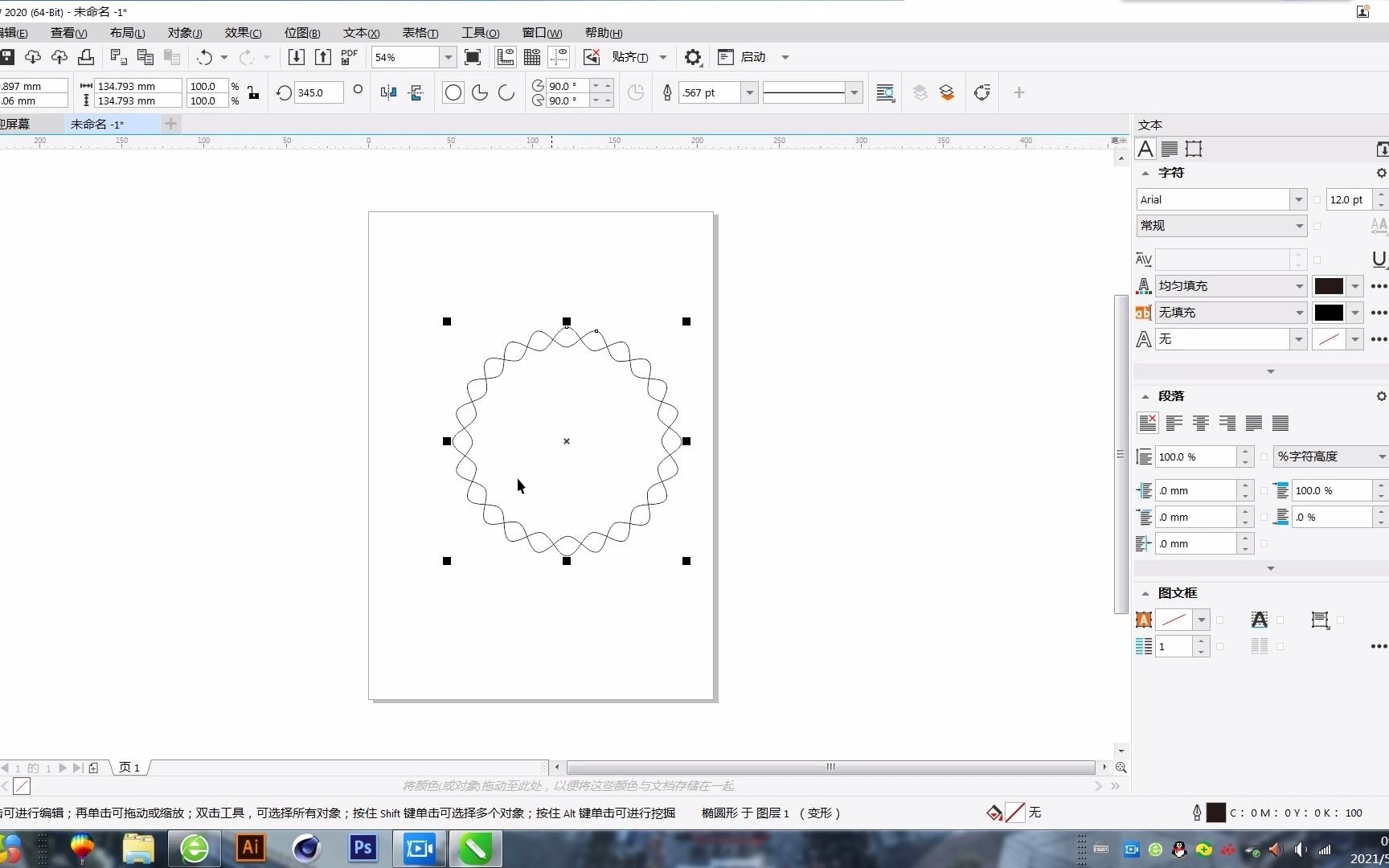Image resolution: width=1389 pixels, height=868 pixels.
Task: Click the mirror horizontally icon
Action: (x=389, y=92)
